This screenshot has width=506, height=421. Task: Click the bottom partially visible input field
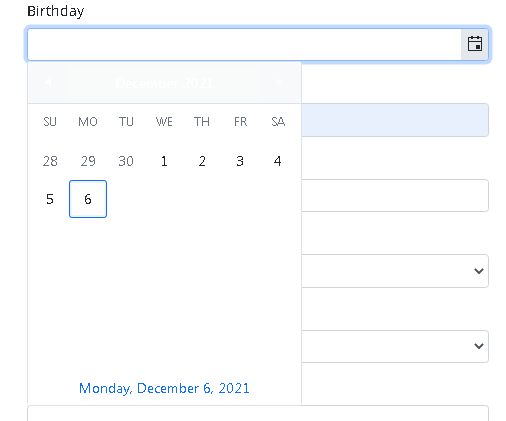258,413
